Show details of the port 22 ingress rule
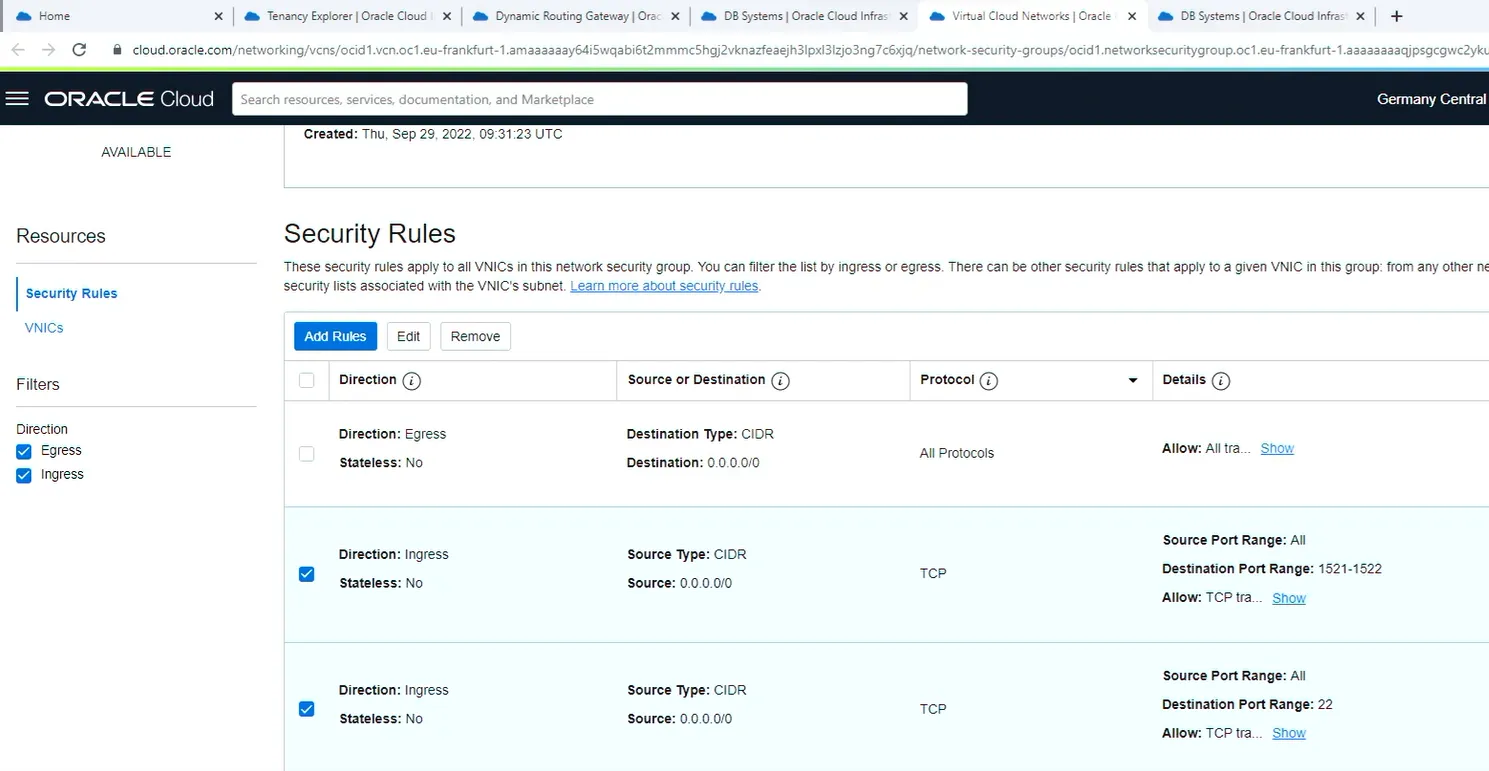The image size is (1489, 771). pos(1289,733)
